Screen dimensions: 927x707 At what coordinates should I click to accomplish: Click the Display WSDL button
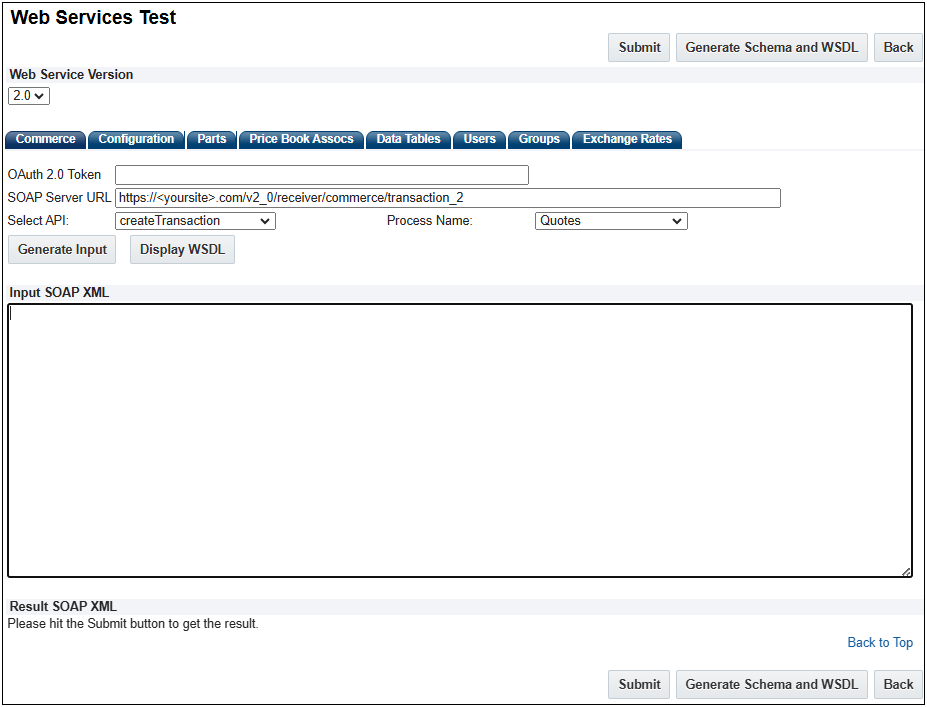pyautogui.click(x=181, y=249)
